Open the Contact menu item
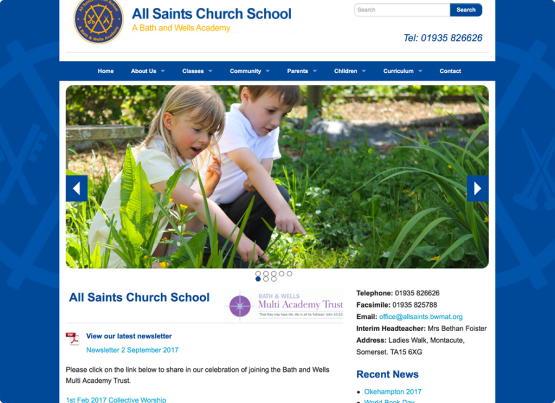Image resolution: width=555 pixels, height=403 pixels. tap(450, 71)
